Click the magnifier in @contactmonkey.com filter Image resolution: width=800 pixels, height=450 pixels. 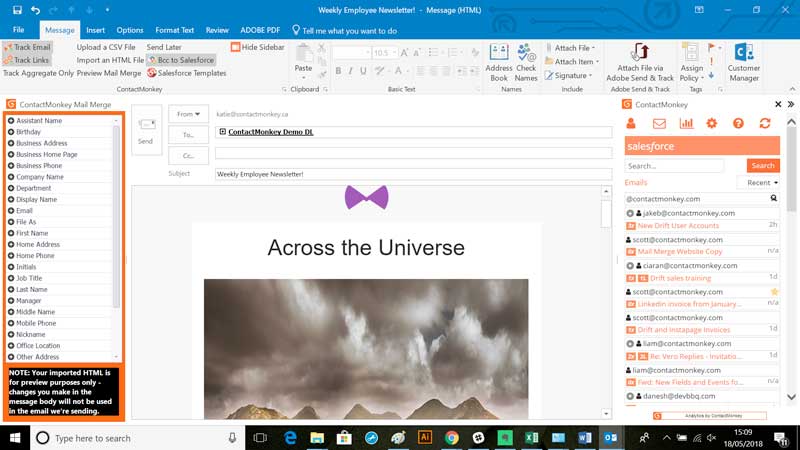(x=773, y=198)
